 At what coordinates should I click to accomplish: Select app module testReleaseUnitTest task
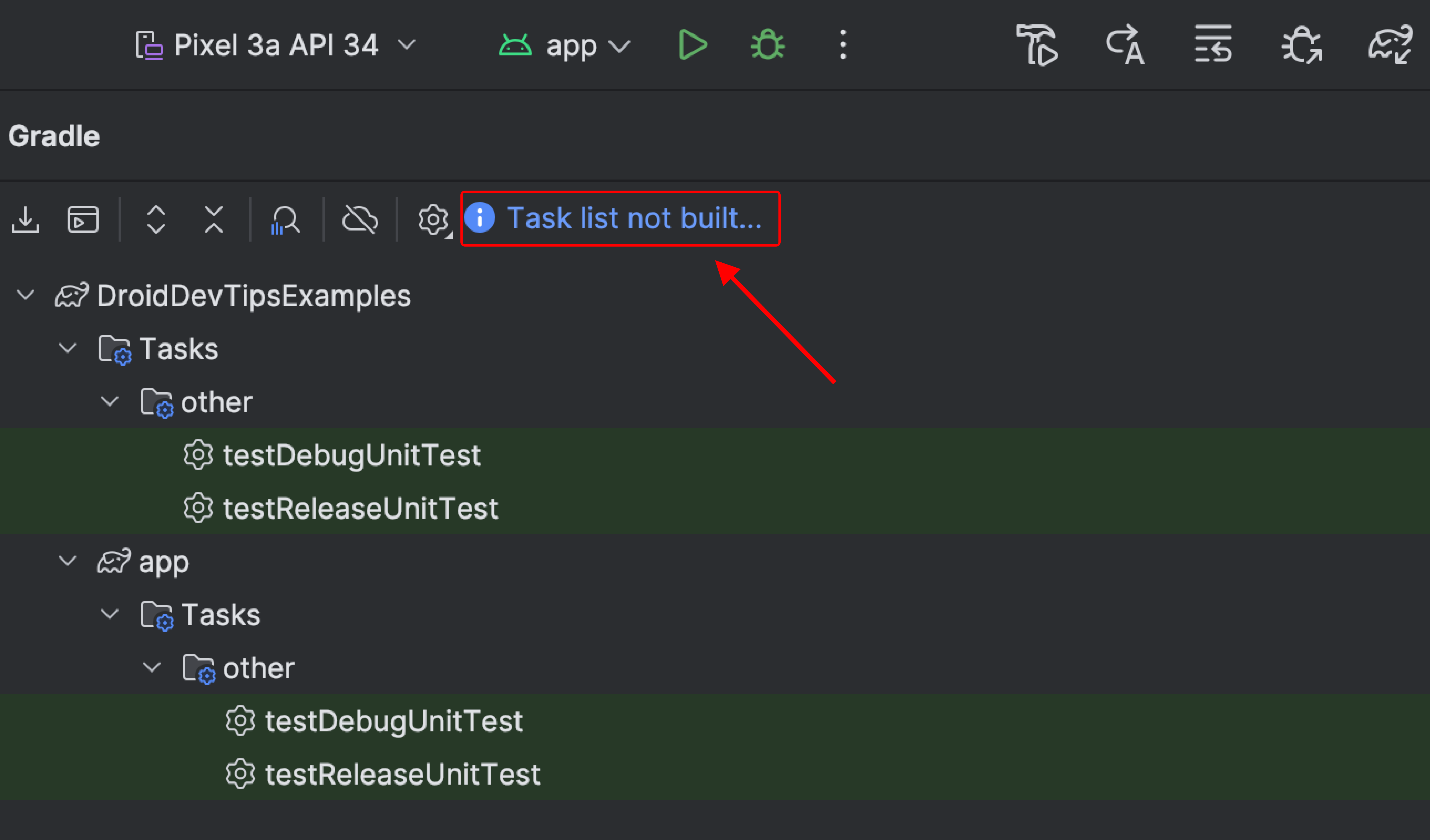402,775
